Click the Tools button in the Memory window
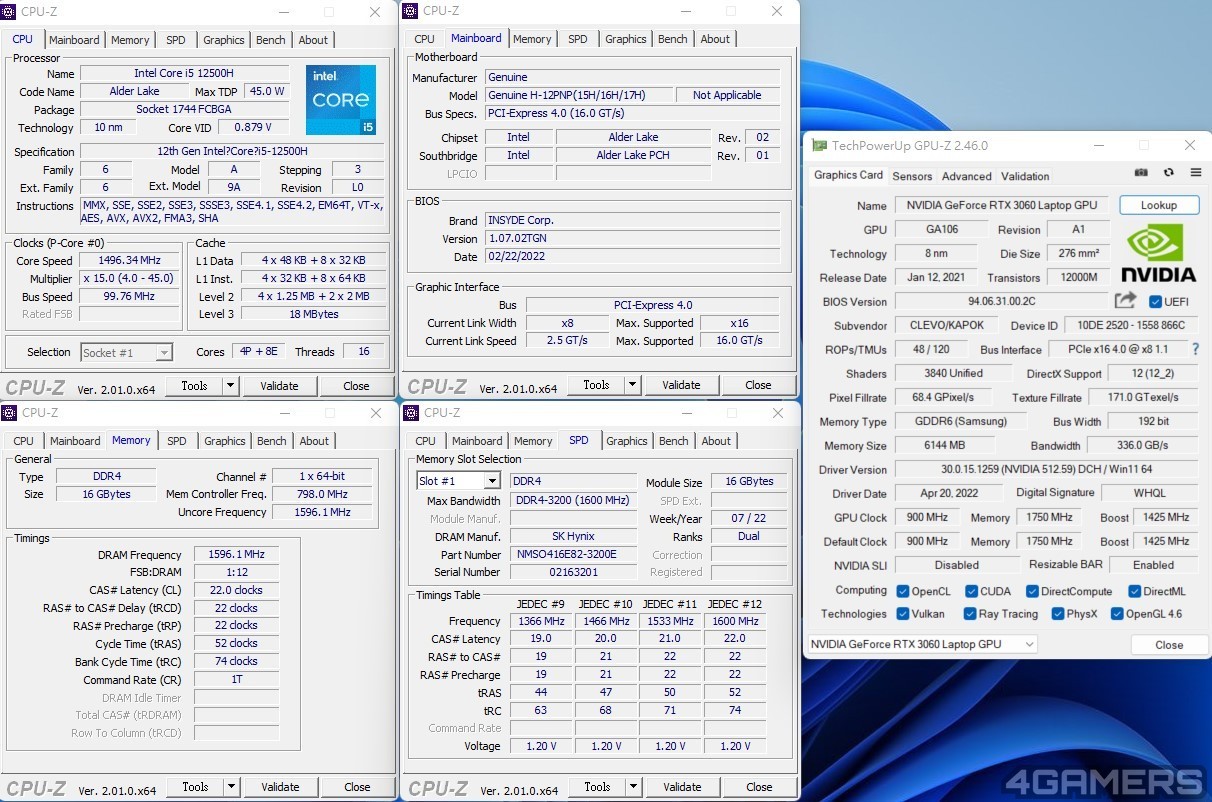This screenshot has width=1212, height=802. (195, 787)
